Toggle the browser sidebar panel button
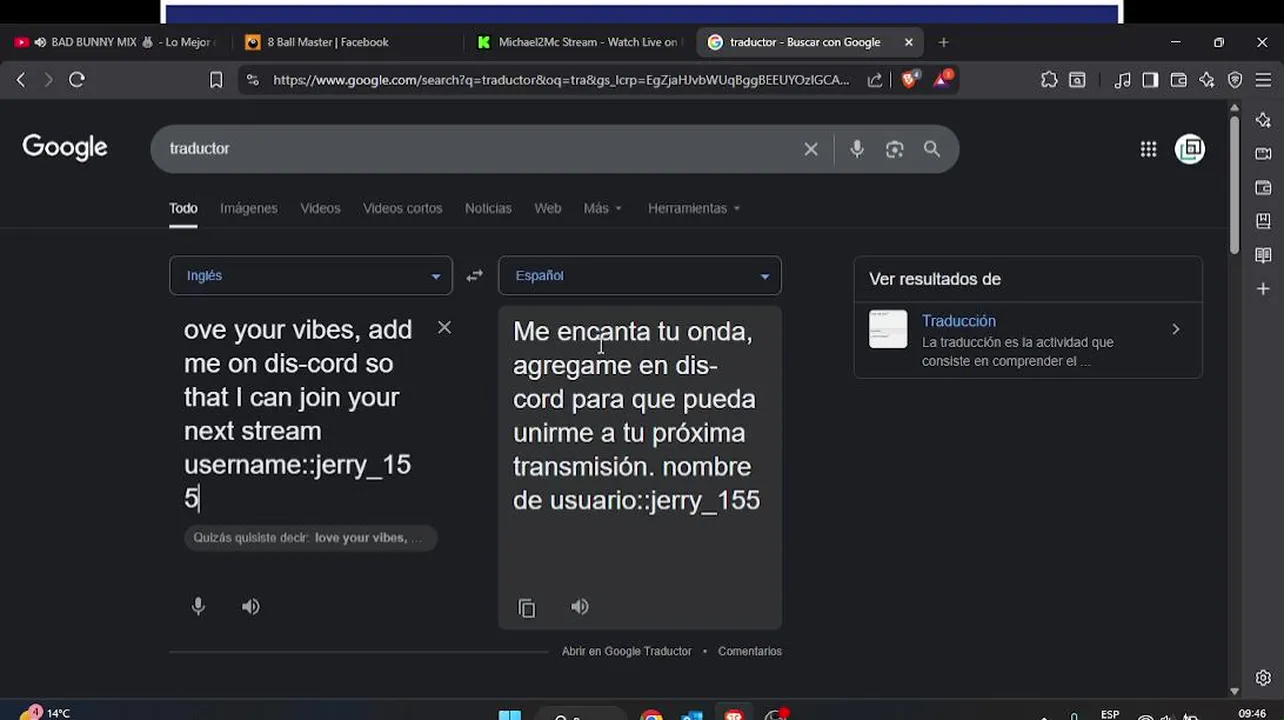This screenshot has height=720, width=1284. tap(1150, 80)
